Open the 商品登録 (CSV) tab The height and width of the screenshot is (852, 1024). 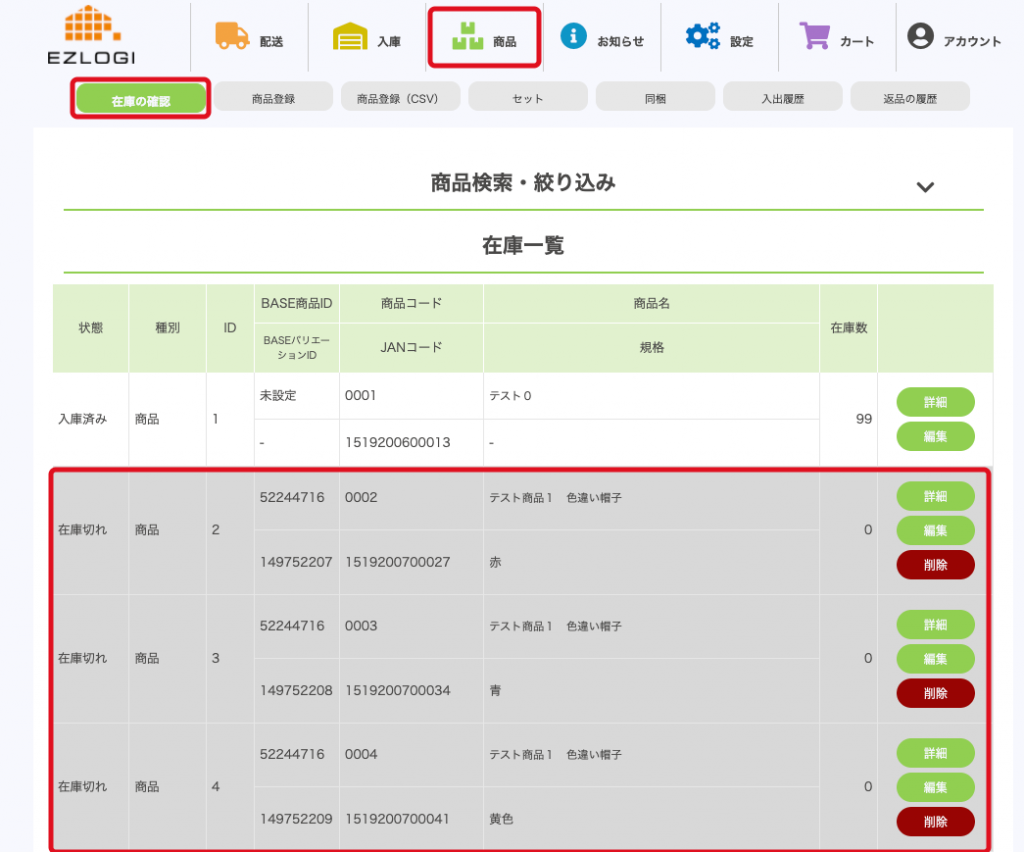pyautogui.click(x=400, y=99)
